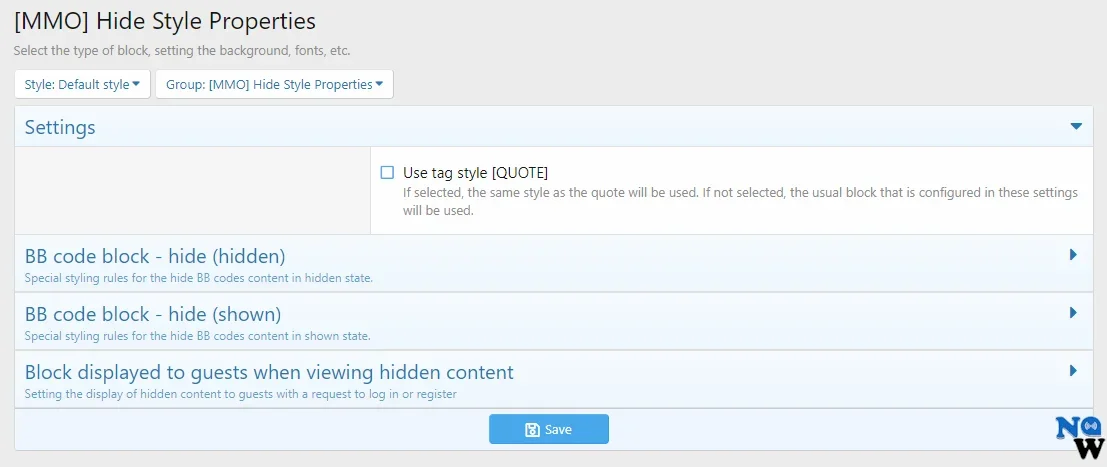Click the Settings section heading
Image resolution: width=1107 pixels, height=467 pixels.
tap(60, 127)
